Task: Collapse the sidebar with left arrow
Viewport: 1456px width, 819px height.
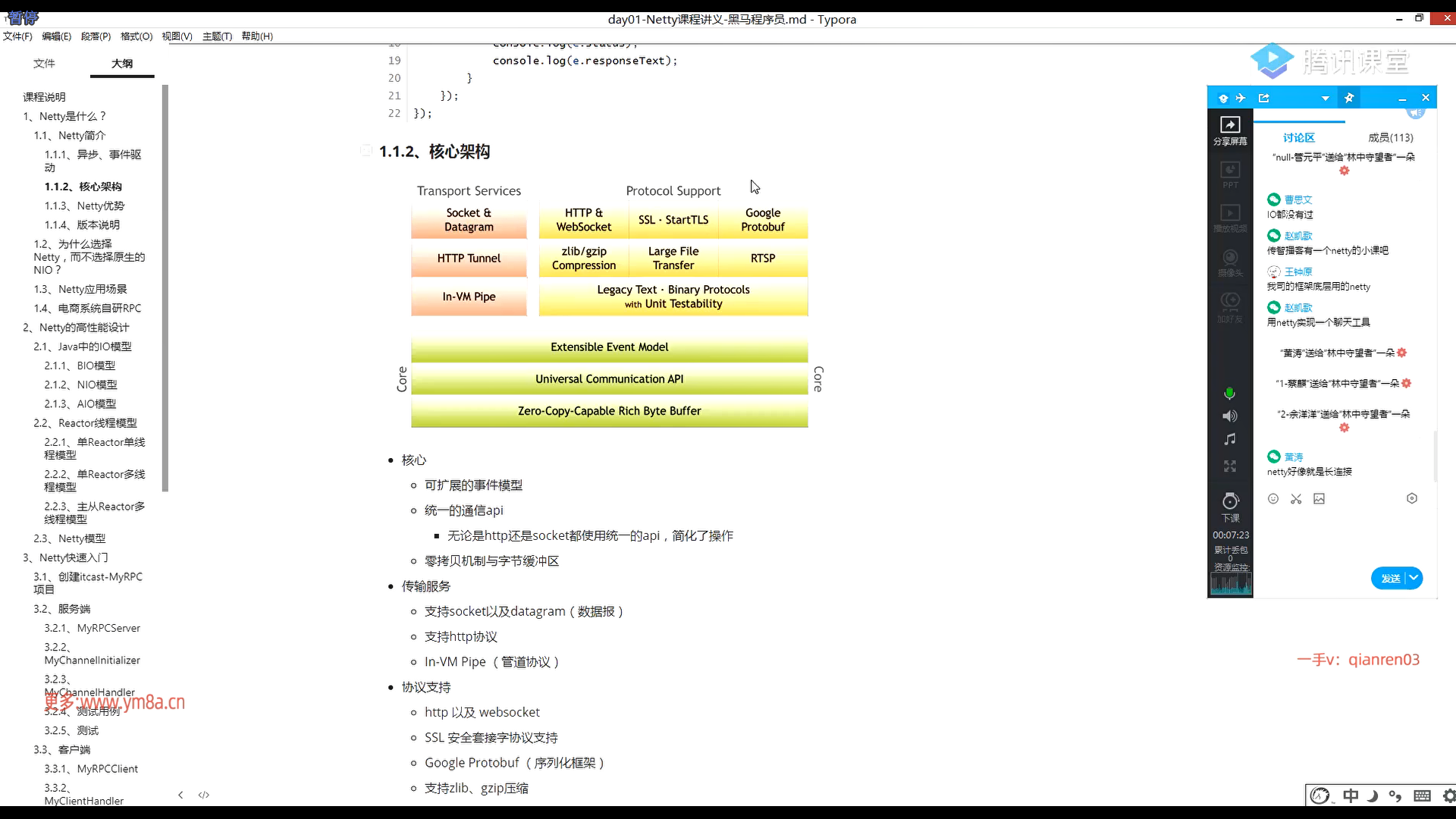Action: 180,795
